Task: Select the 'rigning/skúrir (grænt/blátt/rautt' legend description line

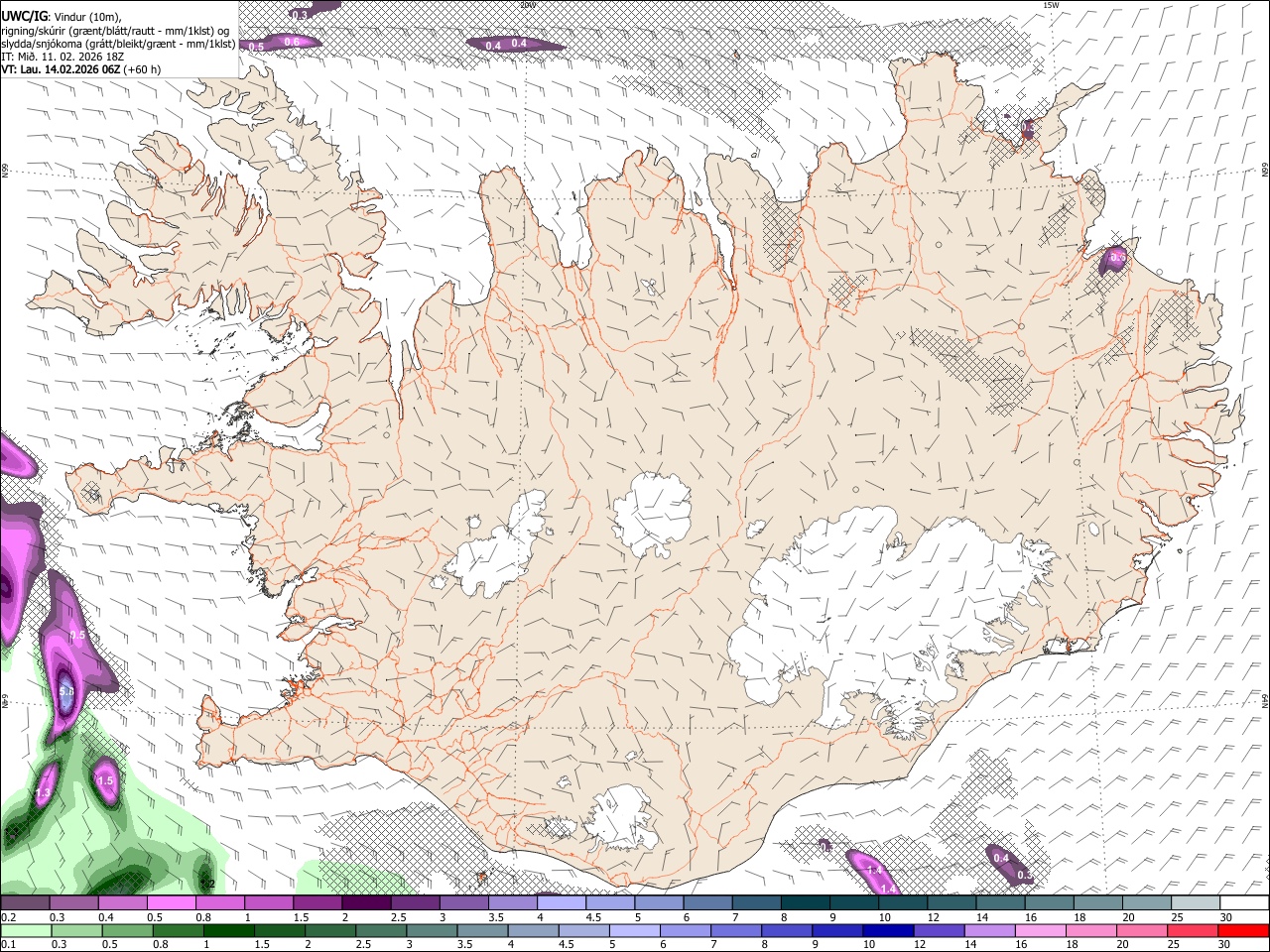Action: point(116,30)
